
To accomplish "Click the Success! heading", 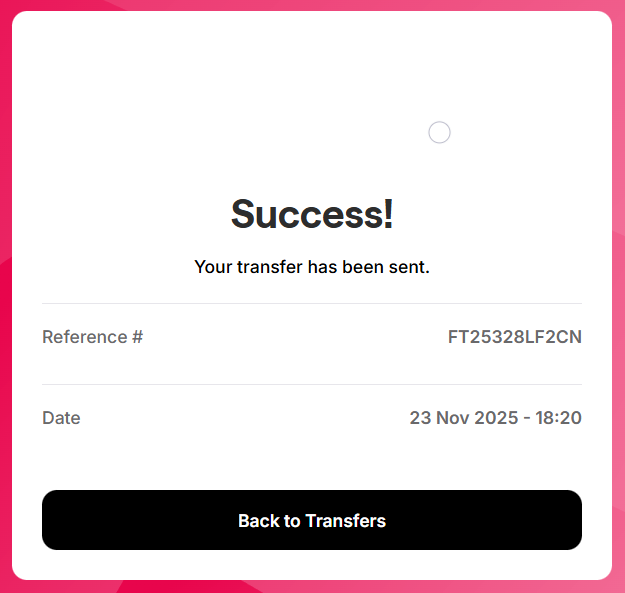I will coord(312,213).
